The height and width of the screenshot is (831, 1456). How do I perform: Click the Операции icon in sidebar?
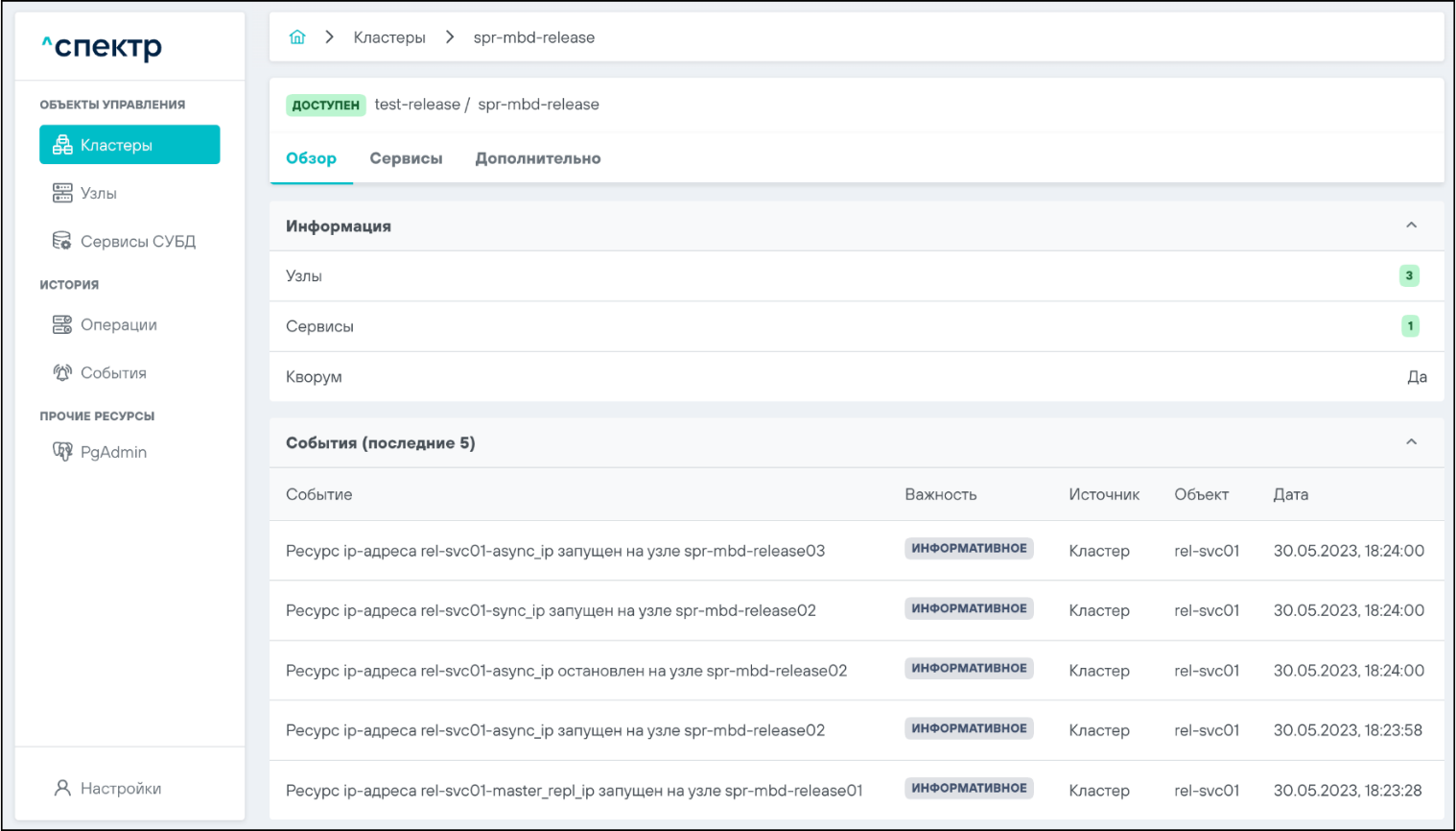[62, 325]
